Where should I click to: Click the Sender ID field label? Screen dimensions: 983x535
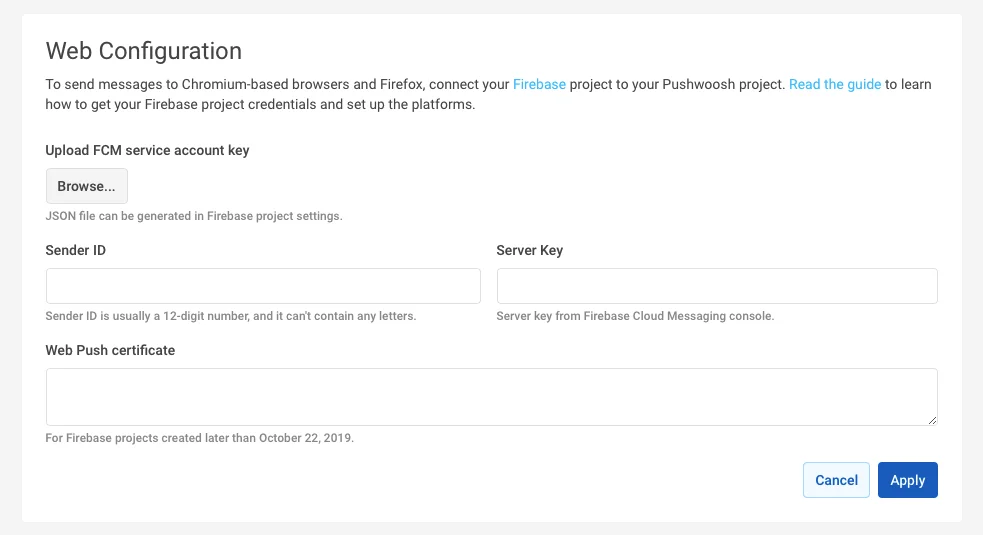(x=76, y=250)
